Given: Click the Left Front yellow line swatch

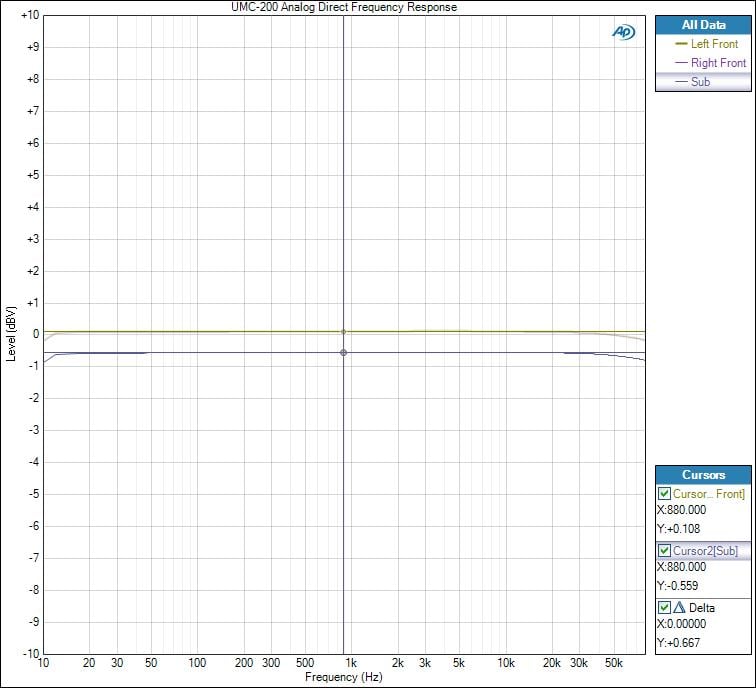Looking at the screenshot, I should pyautogui.click(x=682, y=44).
